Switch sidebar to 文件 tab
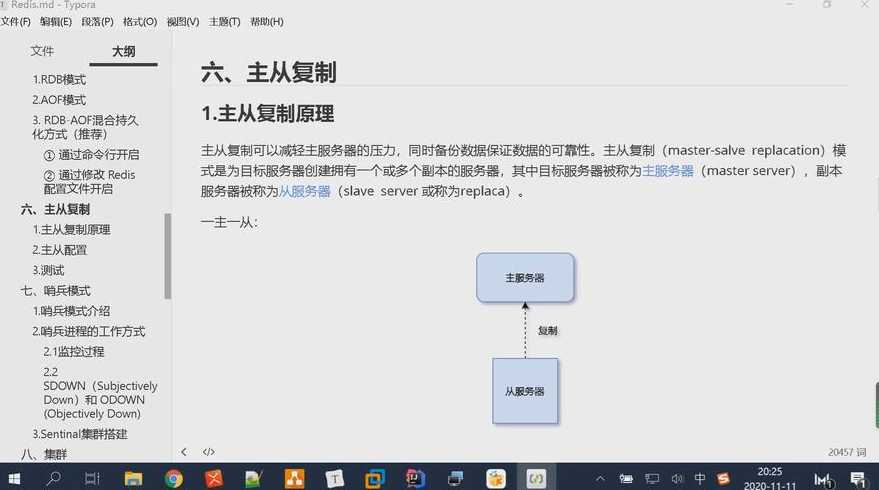The image size is (879, 490). 42,52
